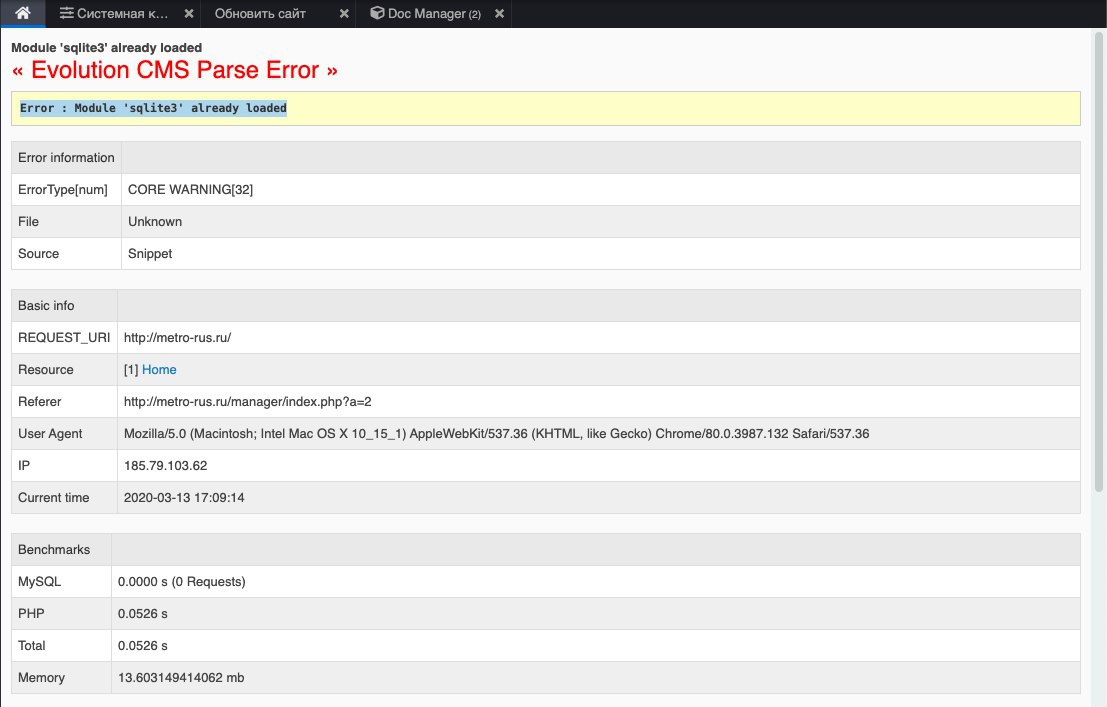Click the cube icon on Doc Manager tab
Image resolution: width=1107 pixels, height=707 pixels.
coord(377,13)
